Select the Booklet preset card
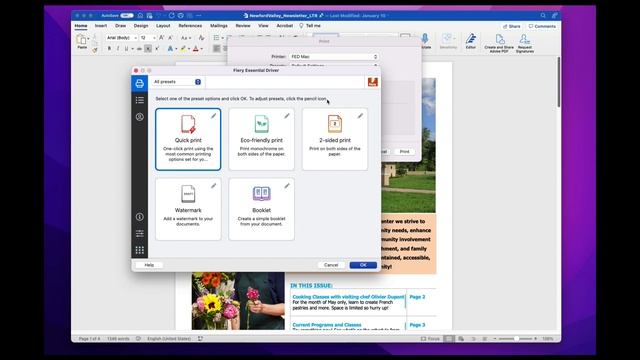 [261, 209]
